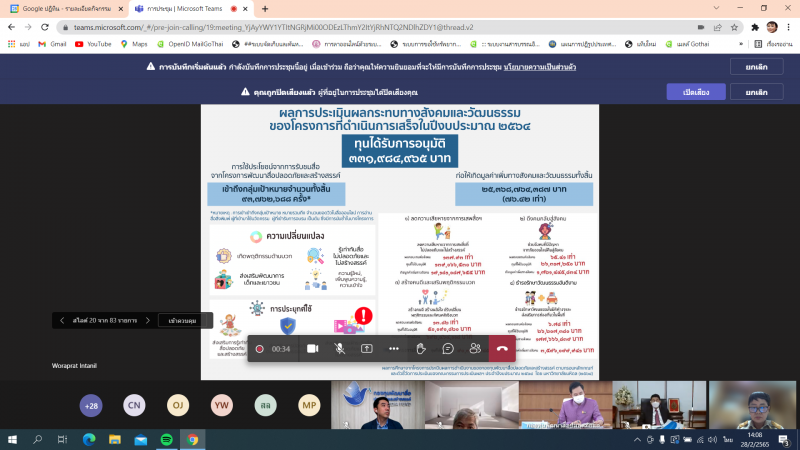Select participant avatar MP

tap(309, 406)
